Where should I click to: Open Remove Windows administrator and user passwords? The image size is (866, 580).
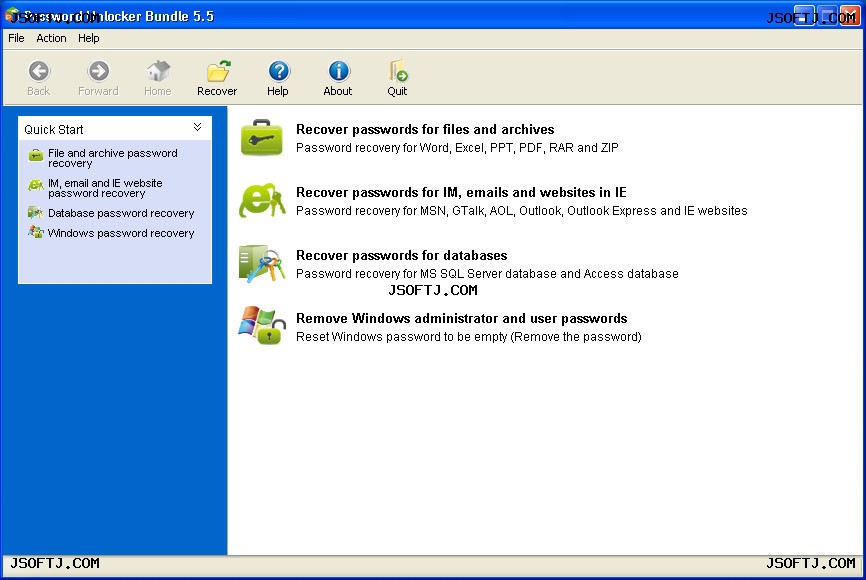point(462,318)
